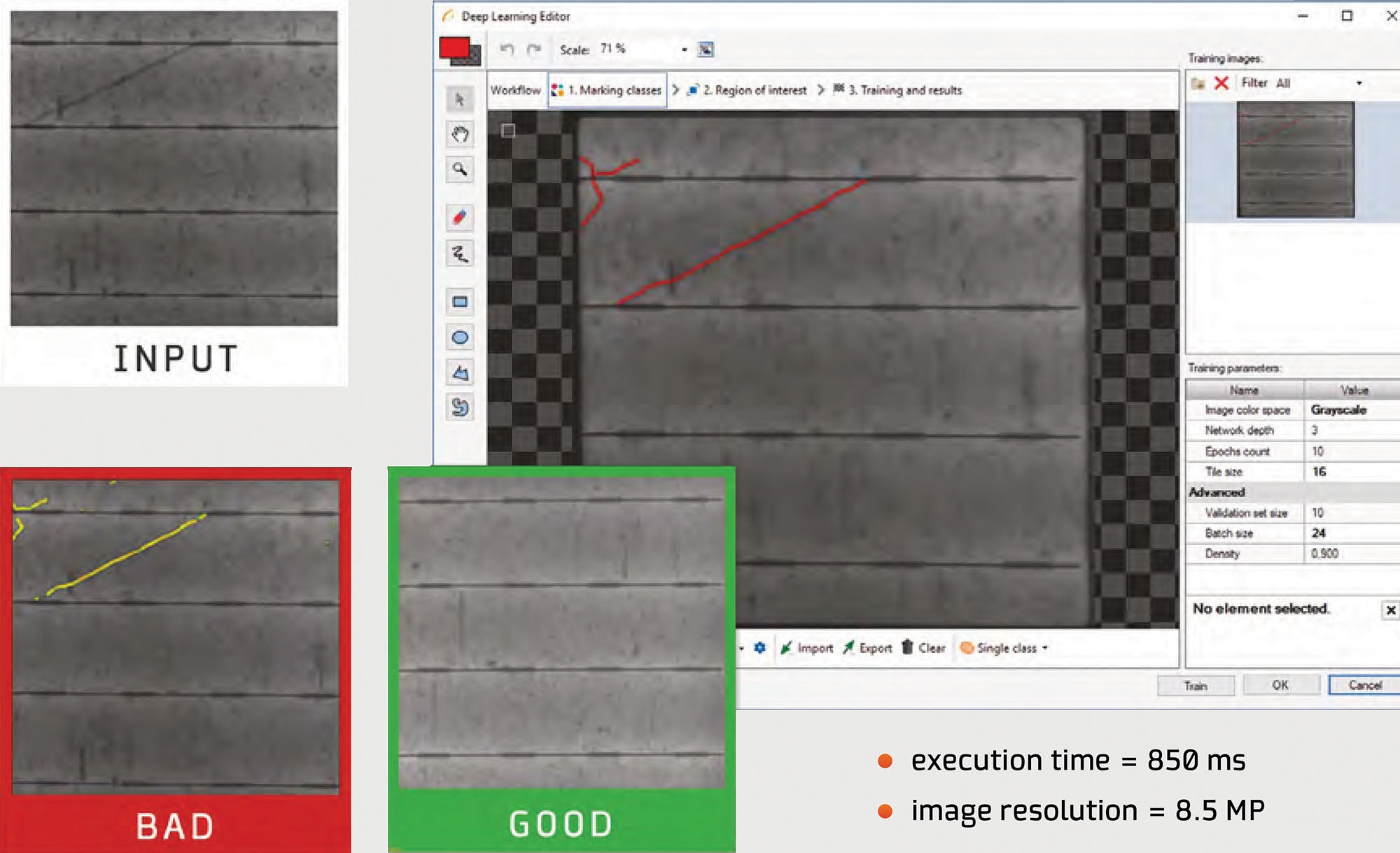Open Training and results step
The width and height of the screenshot is (1400, 853).
pos(898,90)
